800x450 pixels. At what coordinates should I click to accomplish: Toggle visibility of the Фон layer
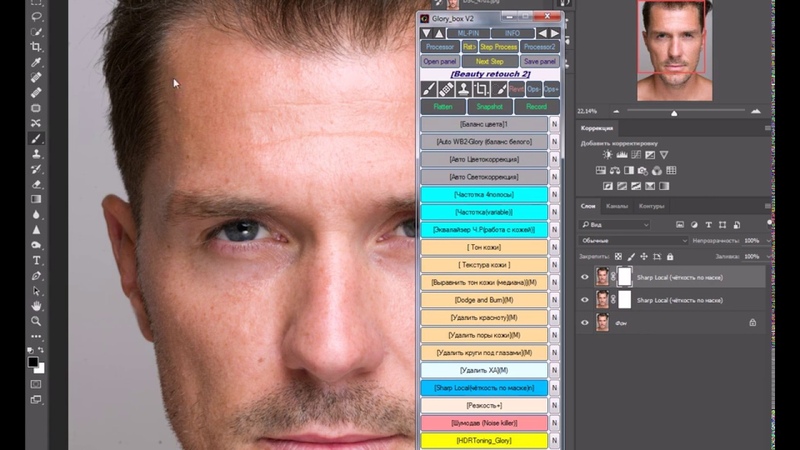click(585, 322)
